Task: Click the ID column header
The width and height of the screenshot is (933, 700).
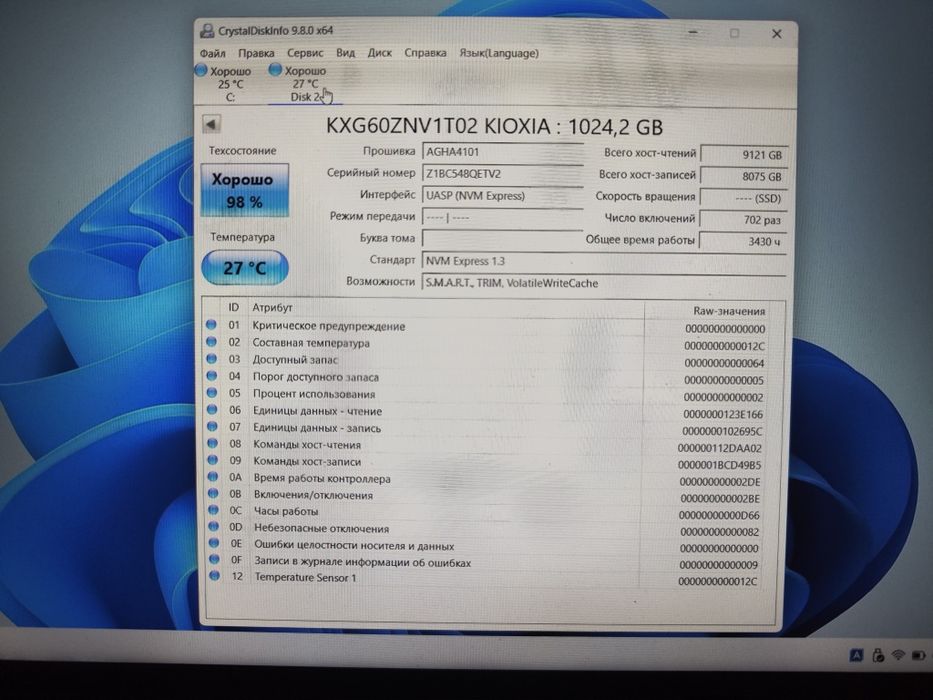Action: tap(233, 307)
